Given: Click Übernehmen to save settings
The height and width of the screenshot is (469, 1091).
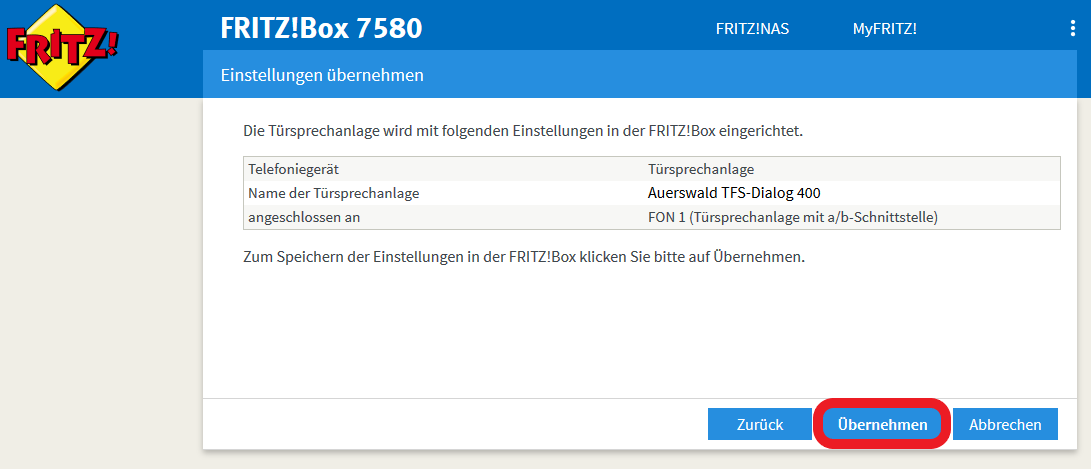Looking at the screenshot, I should 882,424.
